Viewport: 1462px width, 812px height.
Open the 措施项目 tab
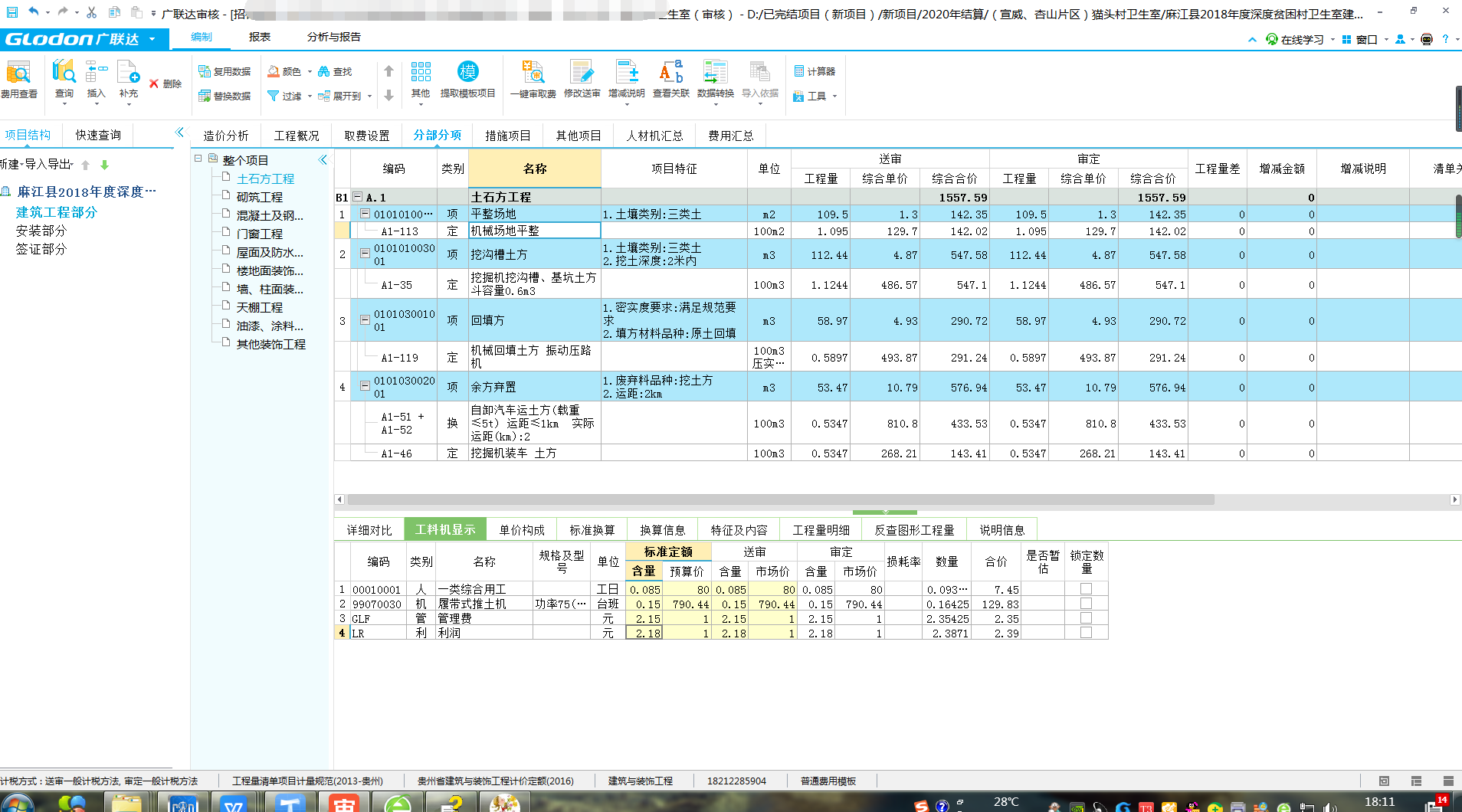point(508,136)
